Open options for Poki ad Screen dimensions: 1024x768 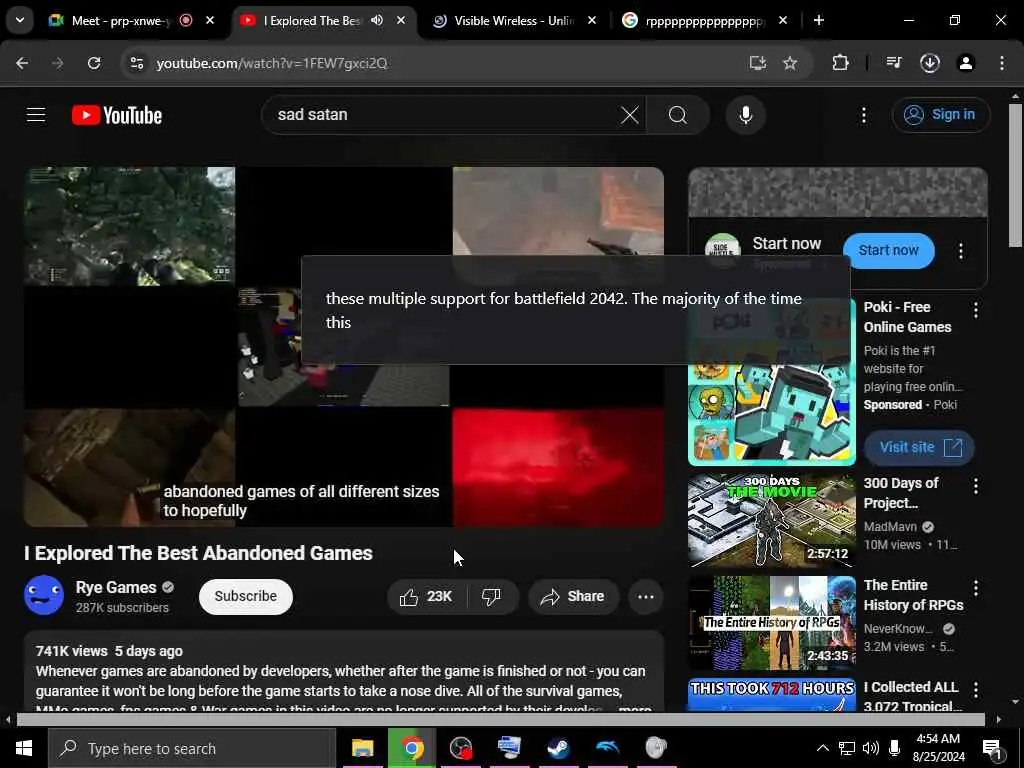[x=976, y=310]
